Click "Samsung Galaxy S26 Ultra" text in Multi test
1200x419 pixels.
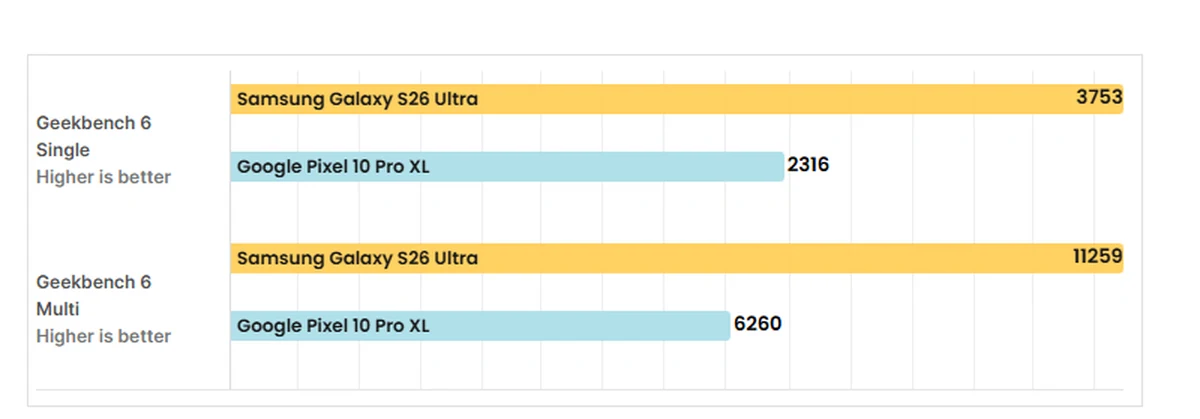[x=357, y=258]
